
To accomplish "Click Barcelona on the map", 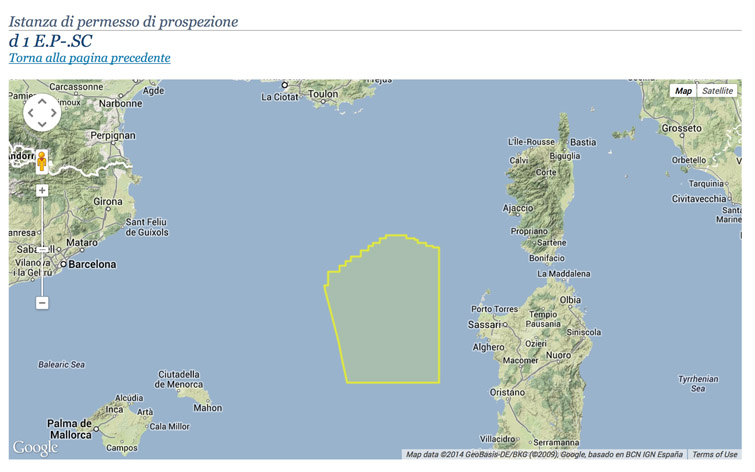I will [90, 265].
